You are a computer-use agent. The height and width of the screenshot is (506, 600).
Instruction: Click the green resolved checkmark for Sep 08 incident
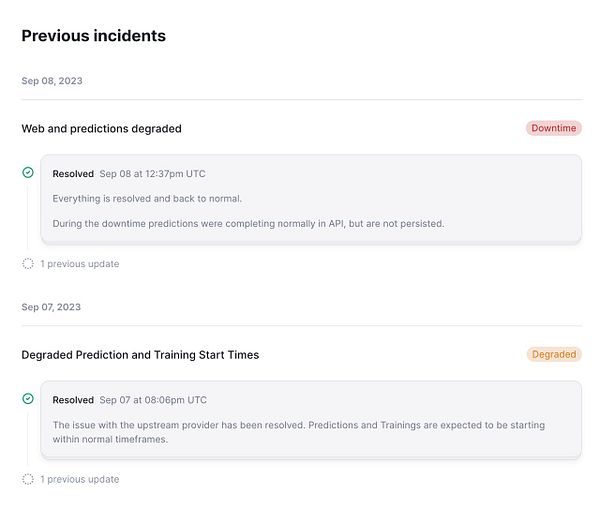coord(28,173)
